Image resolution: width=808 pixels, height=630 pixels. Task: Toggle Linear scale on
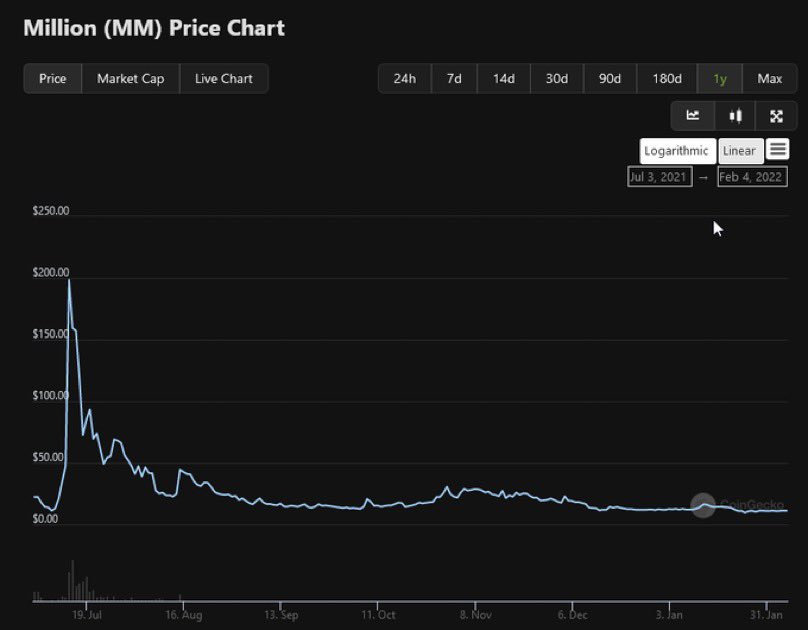point(740,150)
